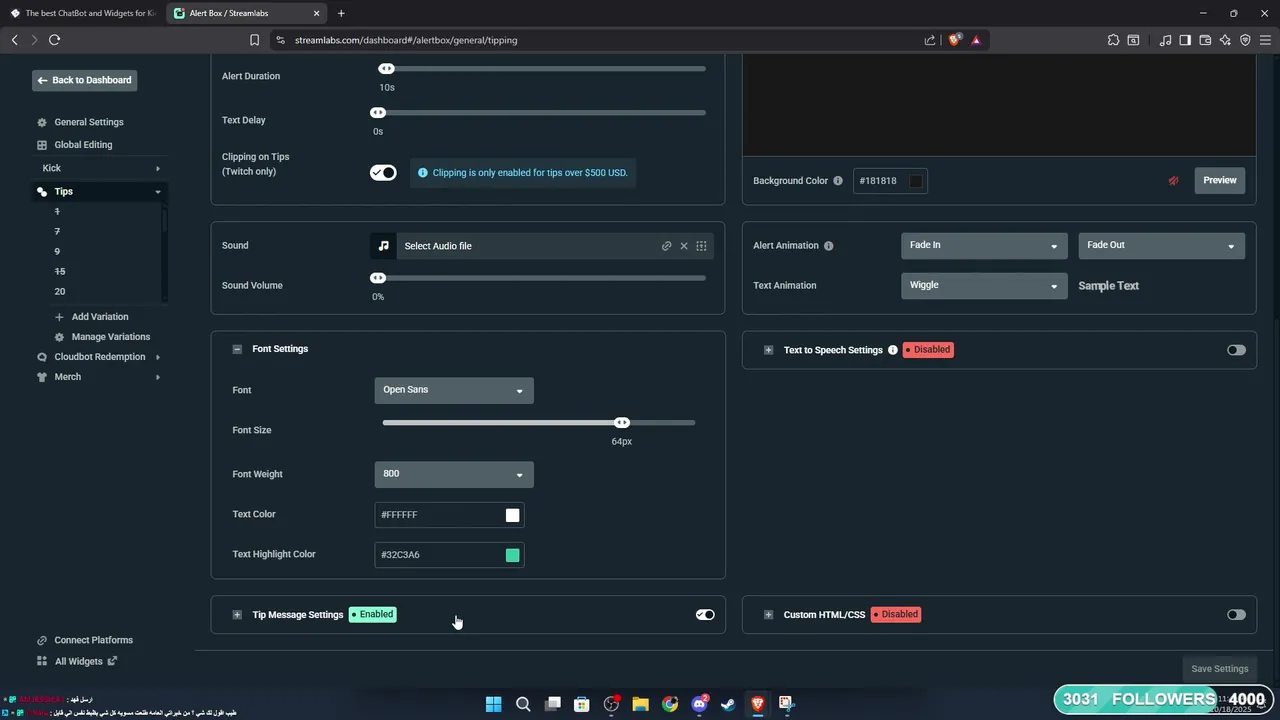Open the Fade Out alert animation dropdown
Screen dimensions: 1280x720
click(x=1161, y=246)
